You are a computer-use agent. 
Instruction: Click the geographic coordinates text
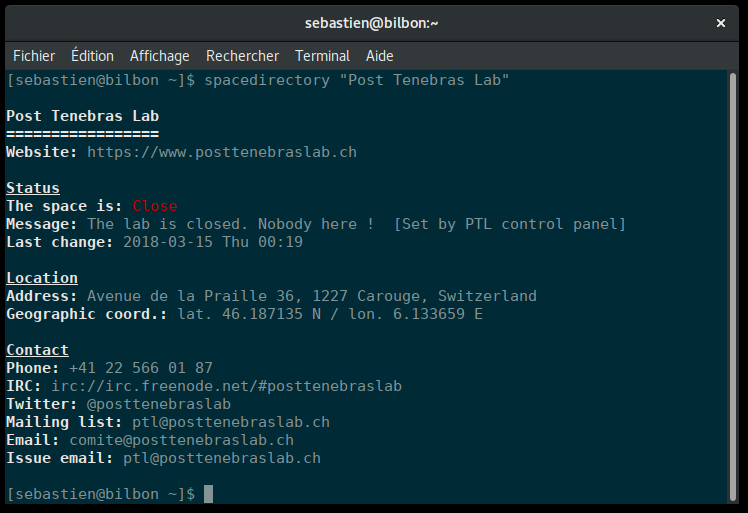pyautogui.click(x=330, y=314)
